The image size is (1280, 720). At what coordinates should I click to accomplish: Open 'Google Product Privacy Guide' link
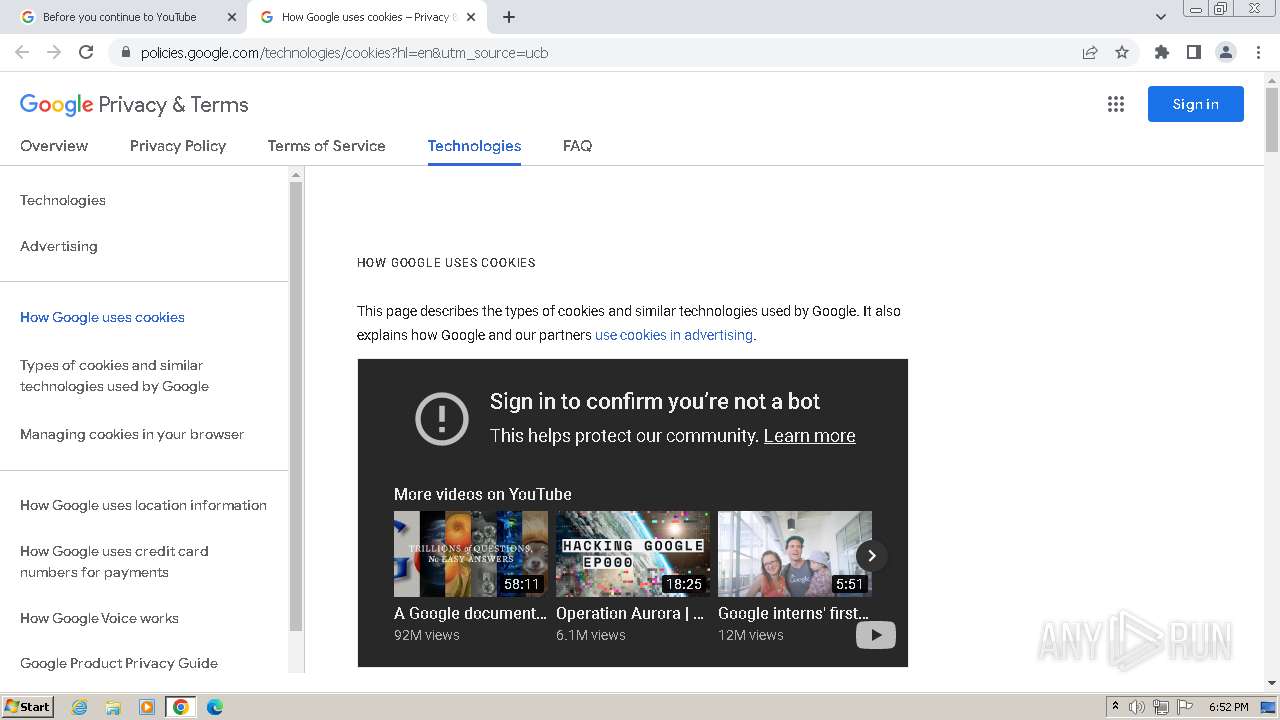(119, 663)
